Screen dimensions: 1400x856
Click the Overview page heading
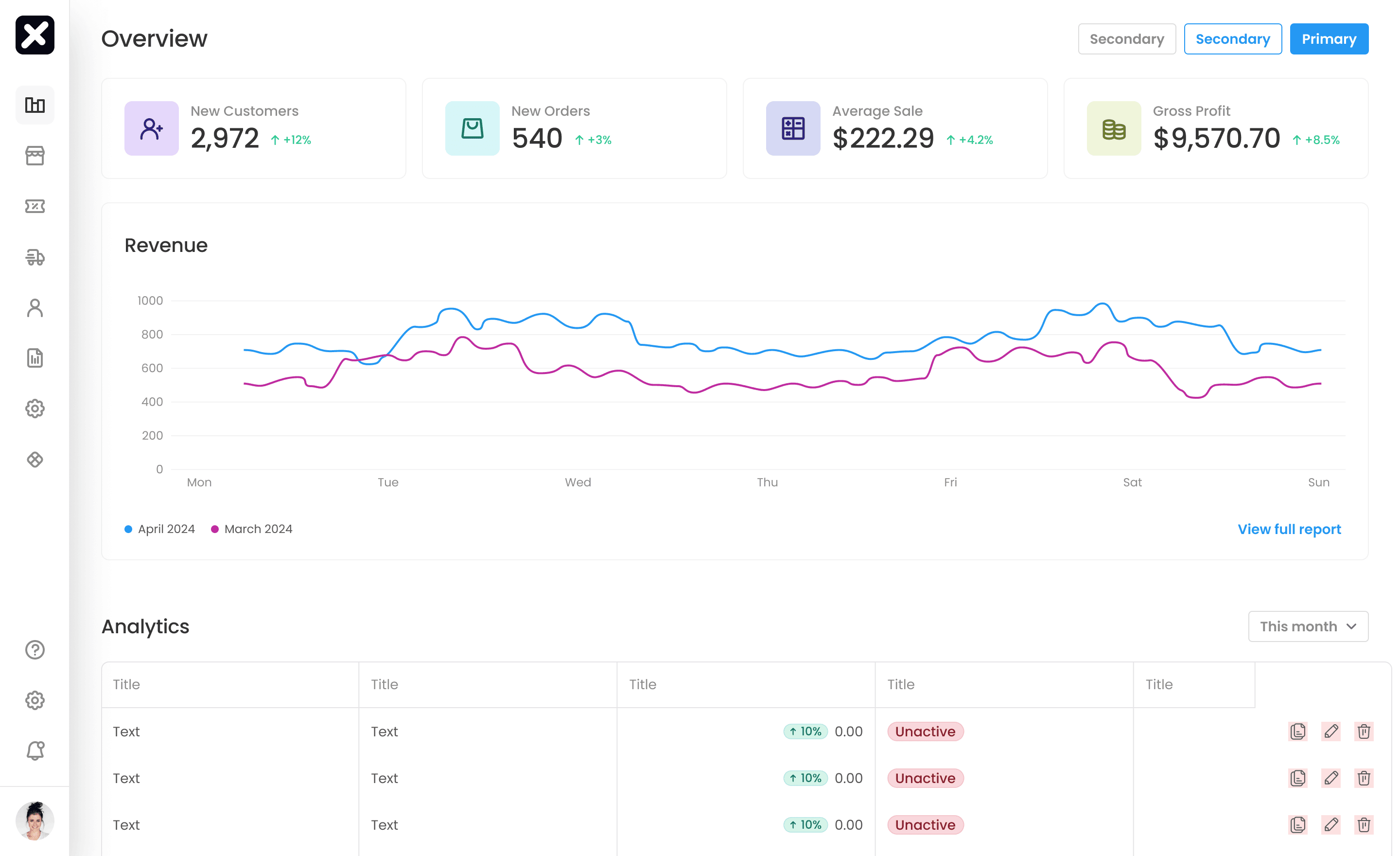(155, 39)
